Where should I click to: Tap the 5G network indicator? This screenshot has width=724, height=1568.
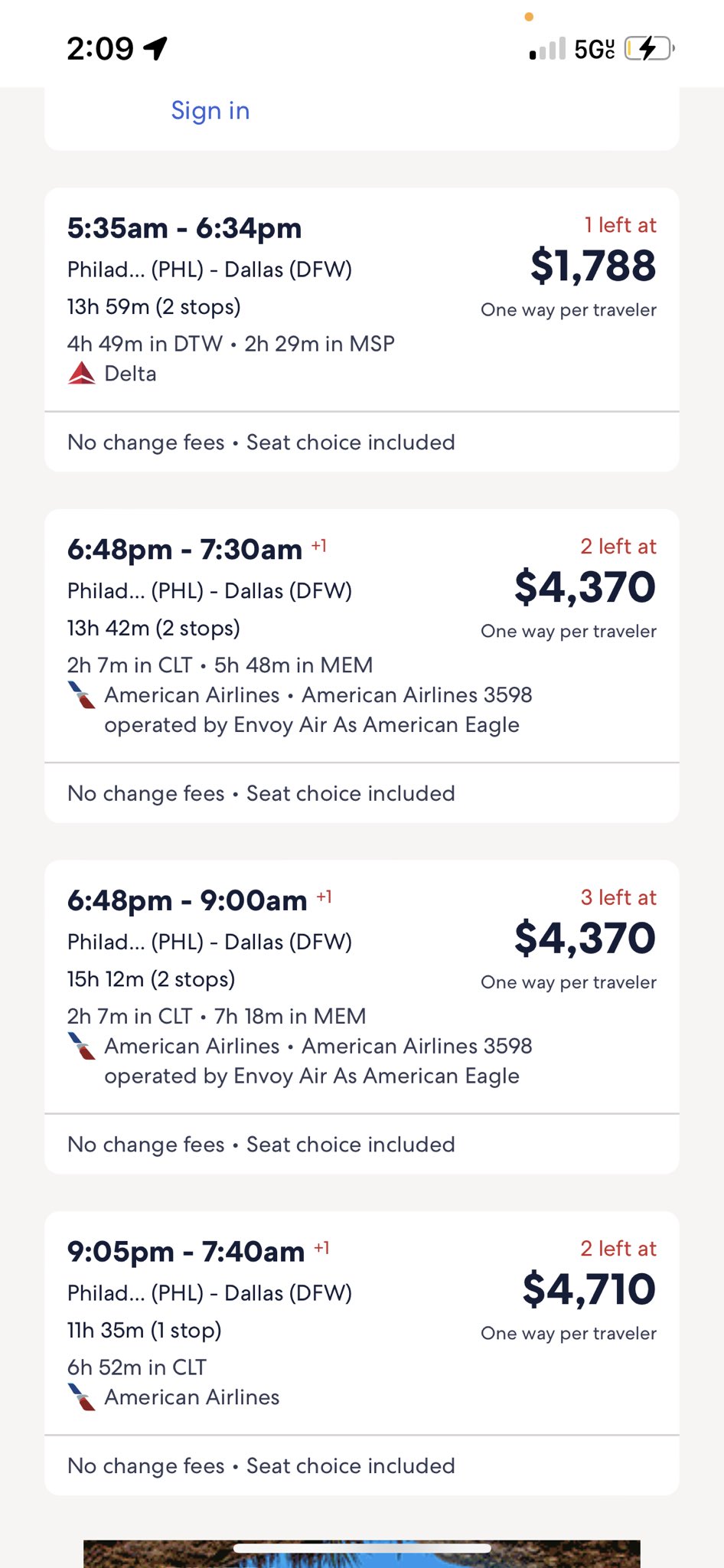click(595, 49)
